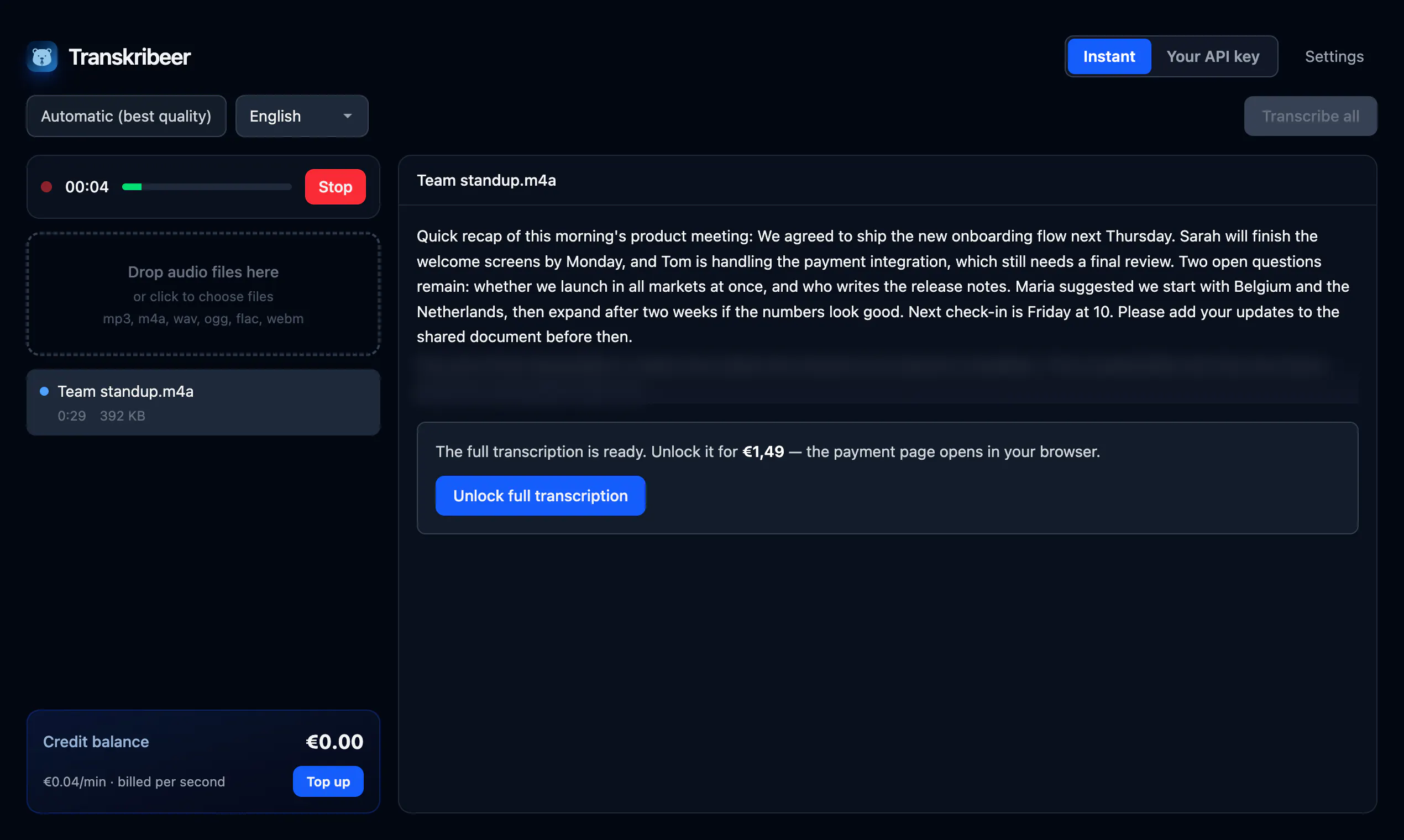This screenshot has width=1404, height=840.
Task: Click the Drop audio files here zone
Action: click(203, 294)
